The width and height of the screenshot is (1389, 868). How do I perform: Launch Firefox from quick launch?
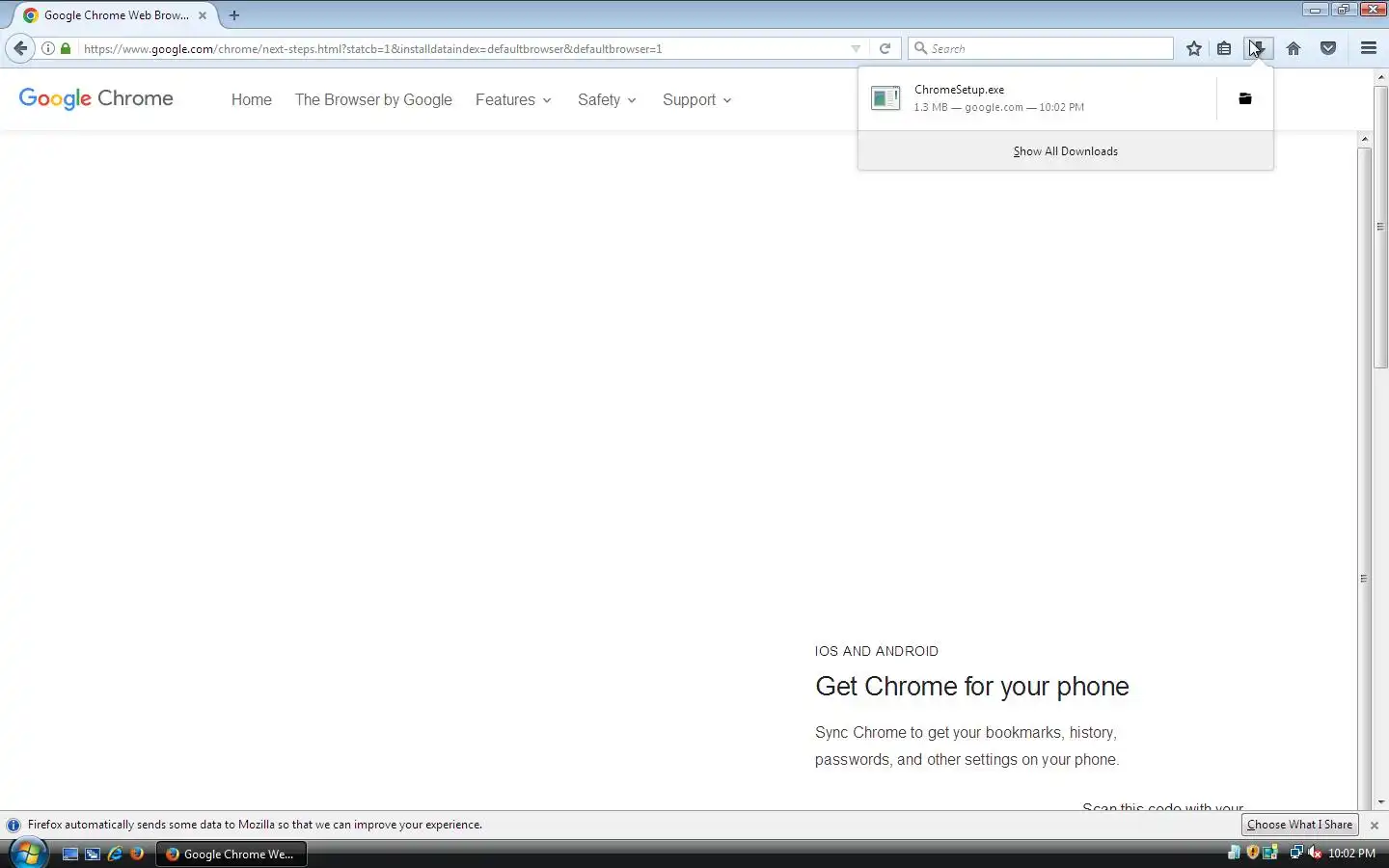click(x=137, y=854)
